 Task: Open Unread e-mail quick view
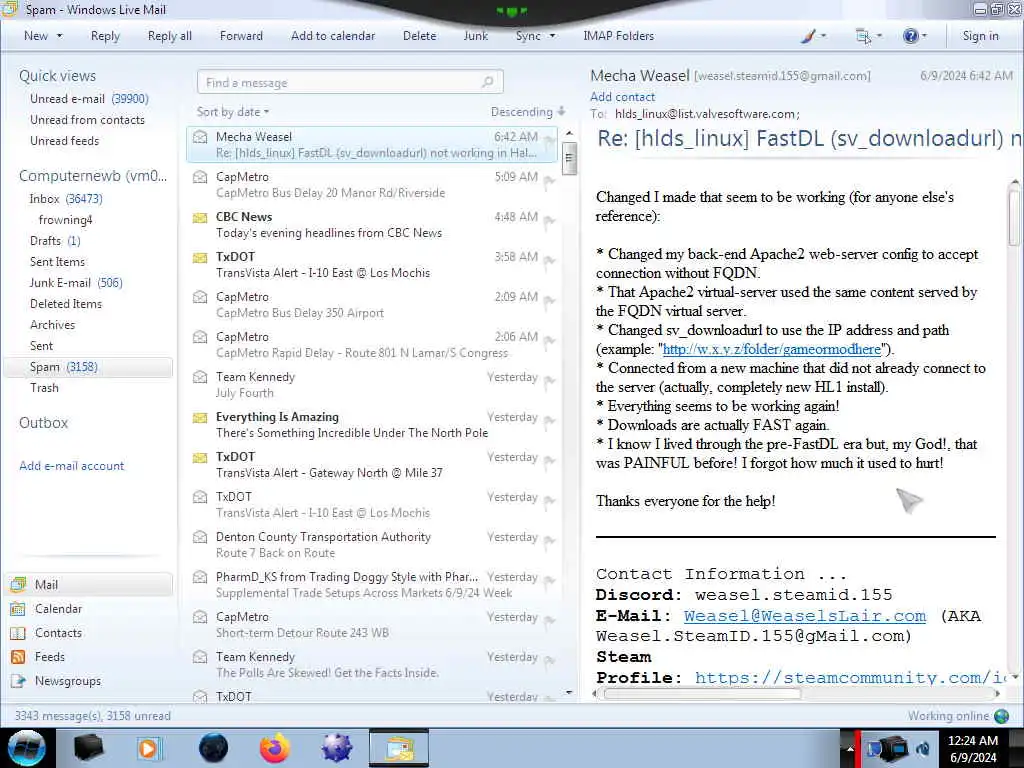(89, 99)
